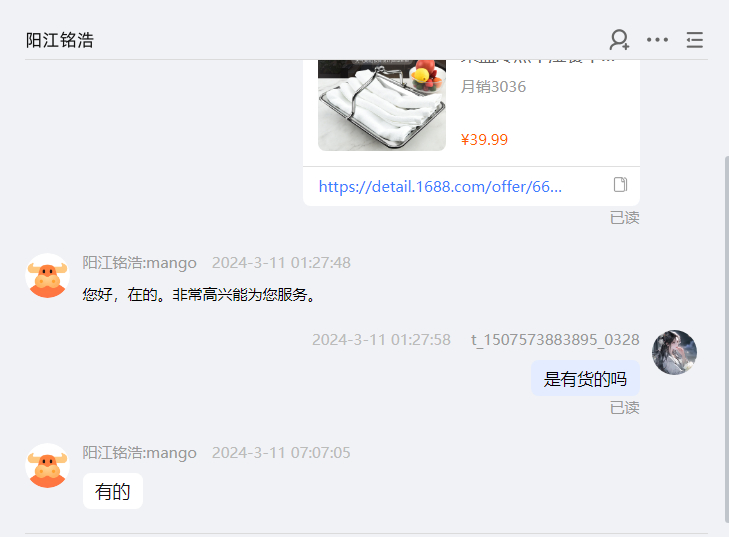The width and height of the screenshot is (729, 537).
Task: Click the 是有货的吗 message bubble
Action: click(x=585, y=378)
